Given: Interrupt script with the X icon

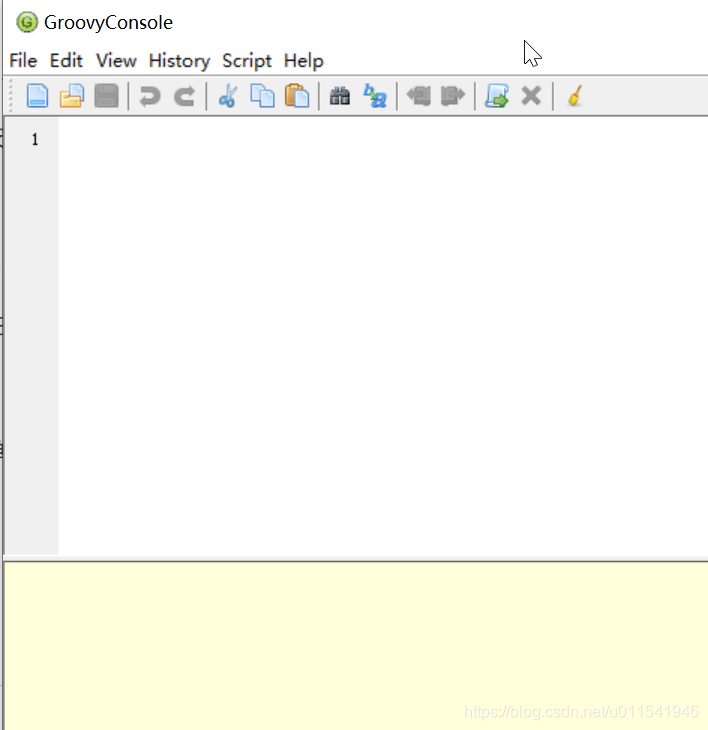Looking at the screenshot, I should click(x=531, y=96).
